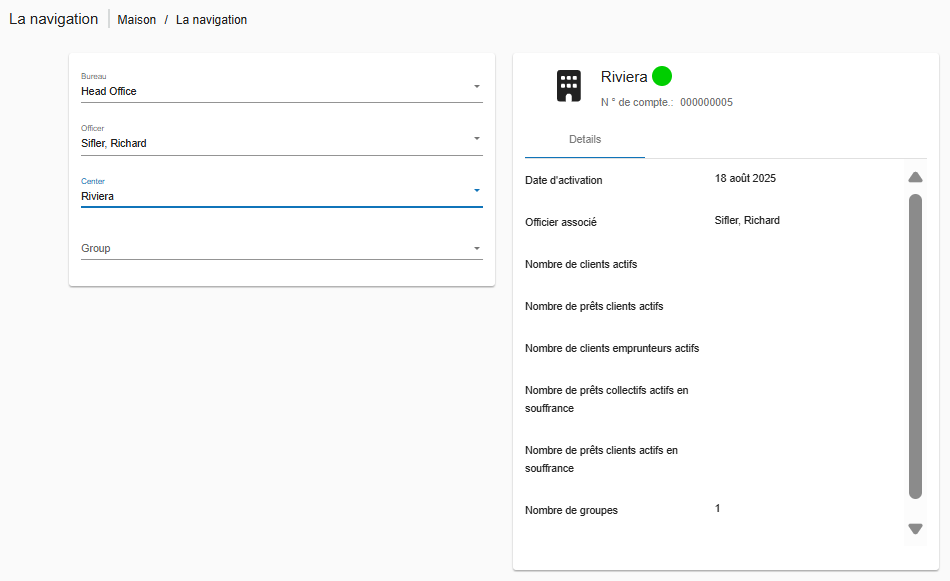Switch to the Details tab
This screenshot has width=950, height=581.
click(x=585, y=140)
